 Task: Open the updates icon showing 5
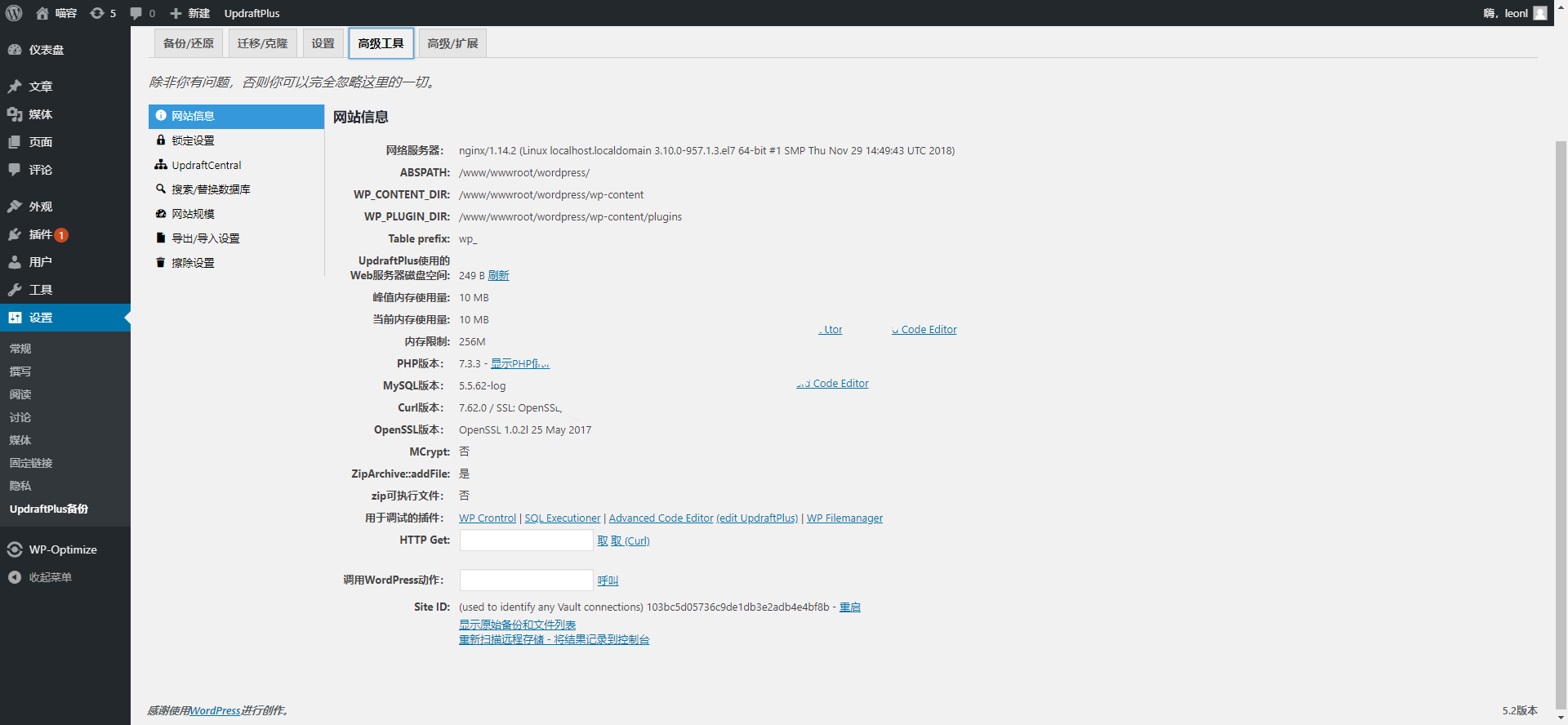[97, 13]
